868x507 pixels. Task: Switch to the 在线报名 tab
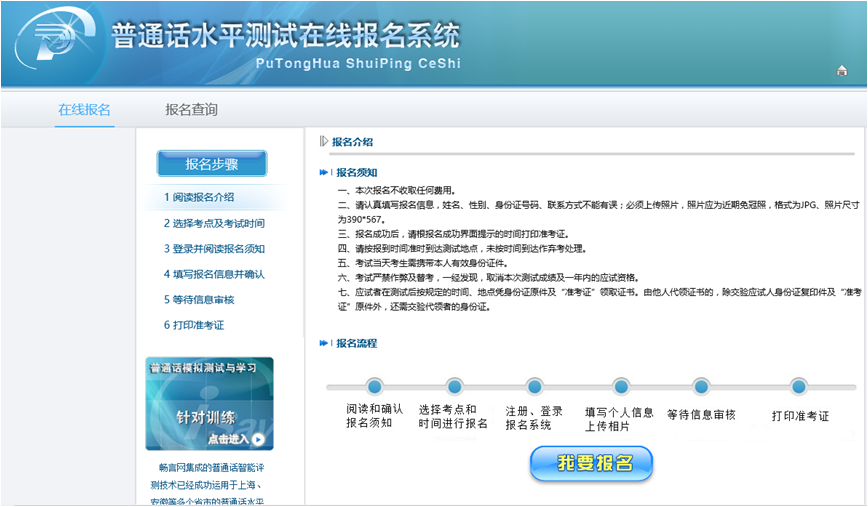point(84,110)
